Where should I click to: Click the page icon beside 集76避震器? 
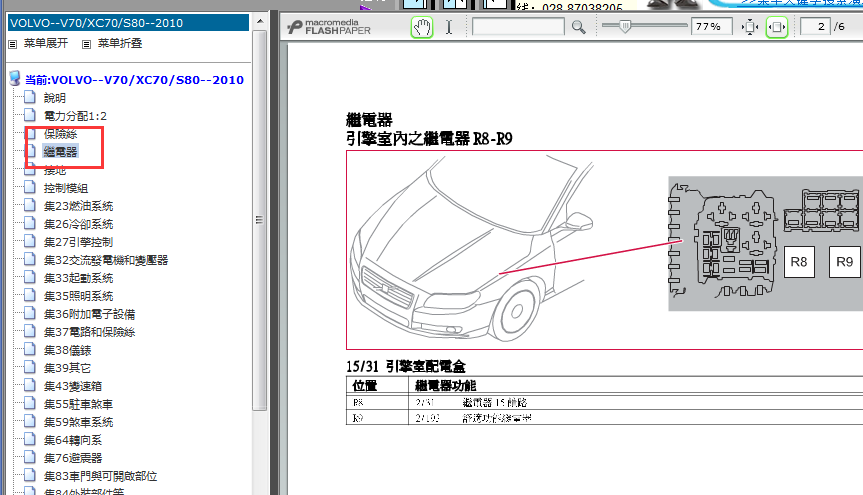30,458
